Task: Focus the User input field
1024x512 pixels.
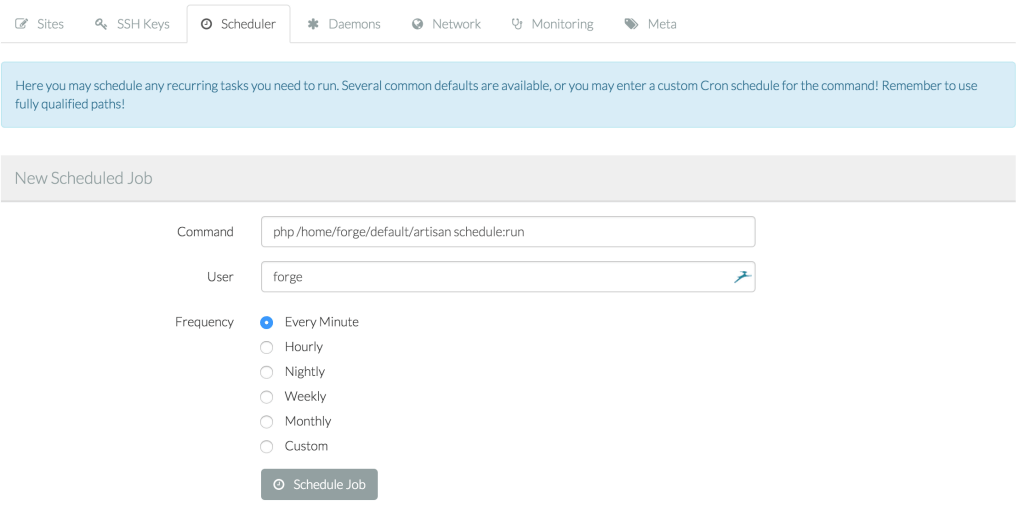Action: pyautogui.click(x=508, y=277)
